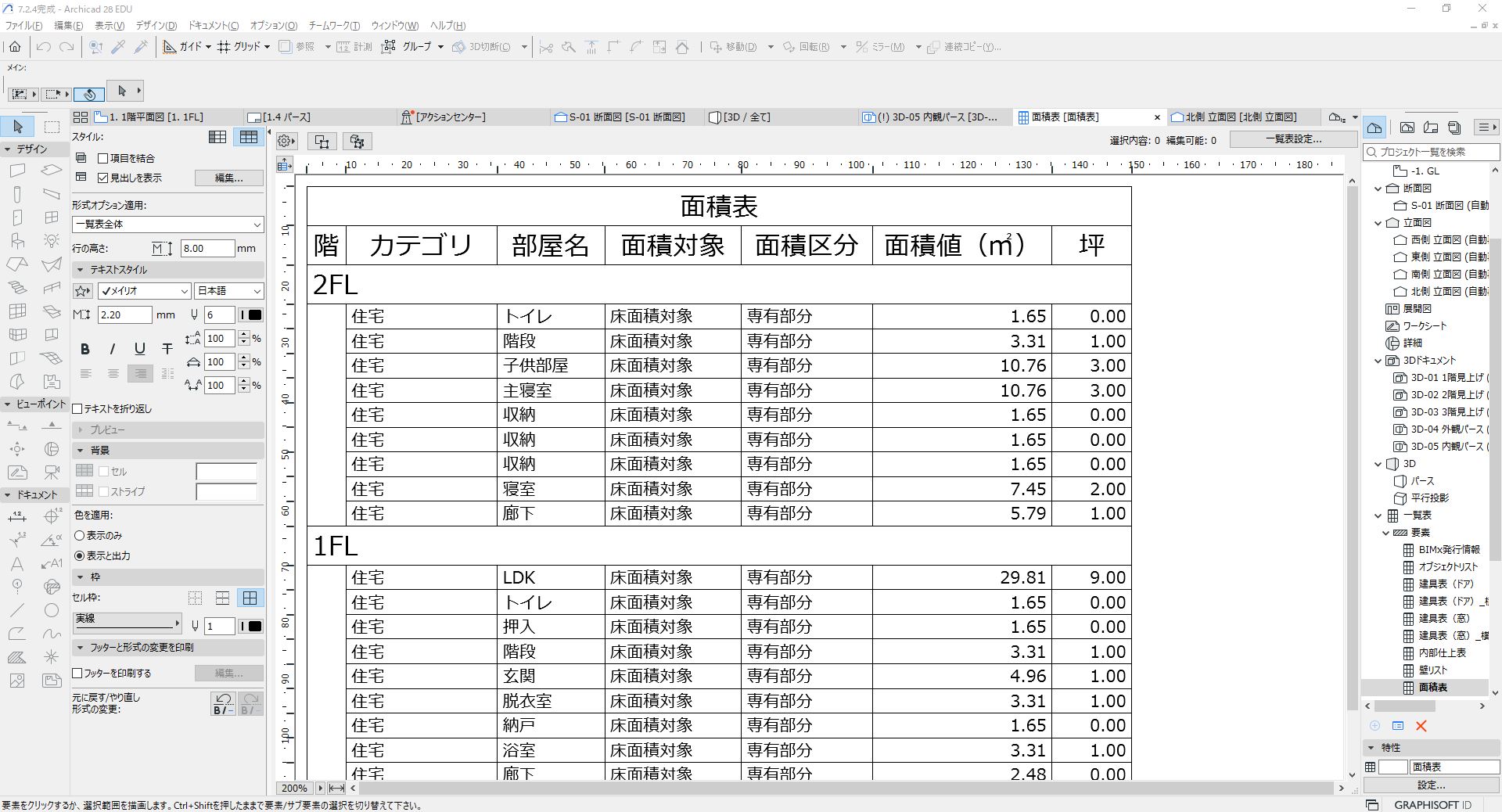Choose the Camera tool icon
This screenshot has height=812, width=1502.
coord(52,472)
